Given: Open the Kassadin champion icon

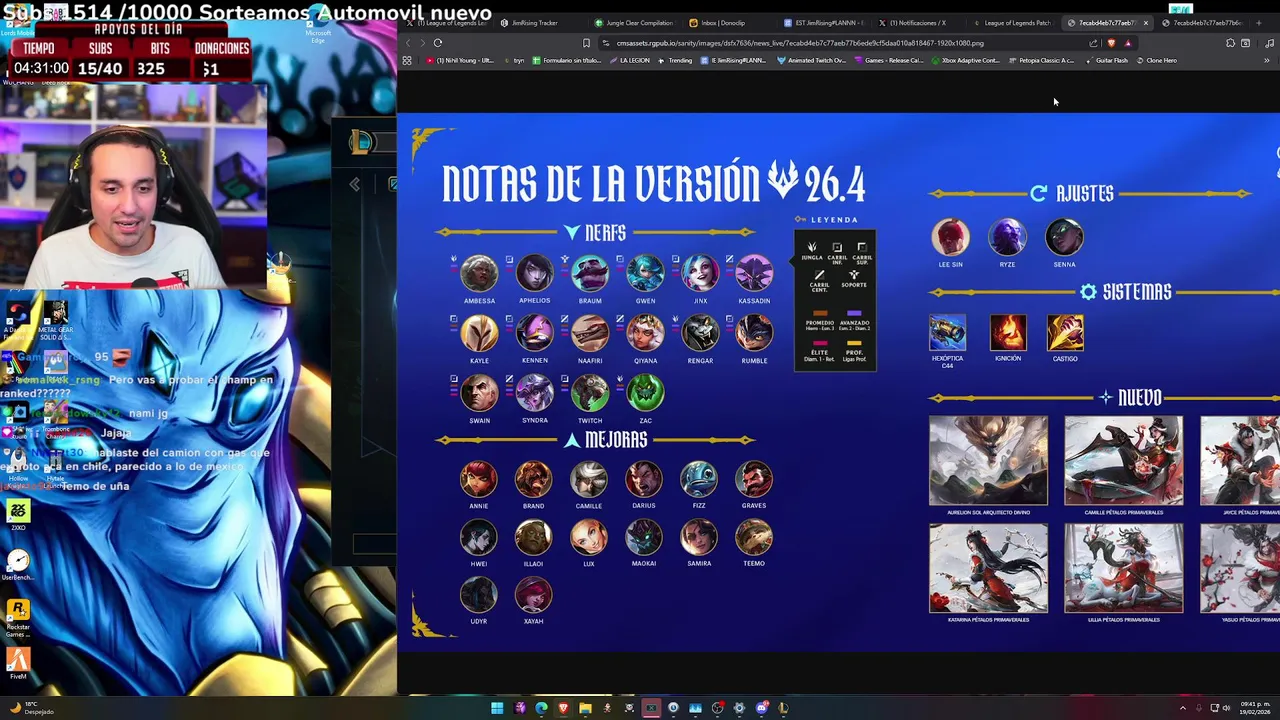Looking at the screenshot, I should [754, 273].
